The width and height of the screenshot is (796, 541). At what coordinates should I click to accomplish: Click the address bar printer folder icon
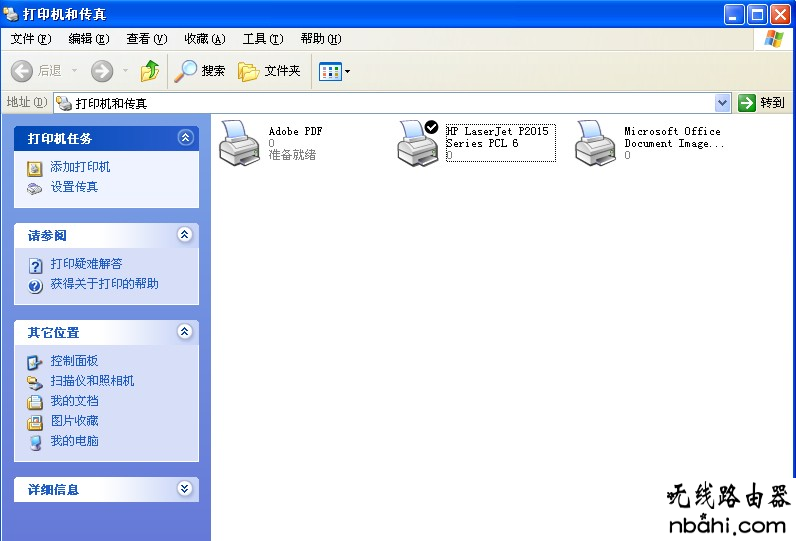tap(64, 104)
